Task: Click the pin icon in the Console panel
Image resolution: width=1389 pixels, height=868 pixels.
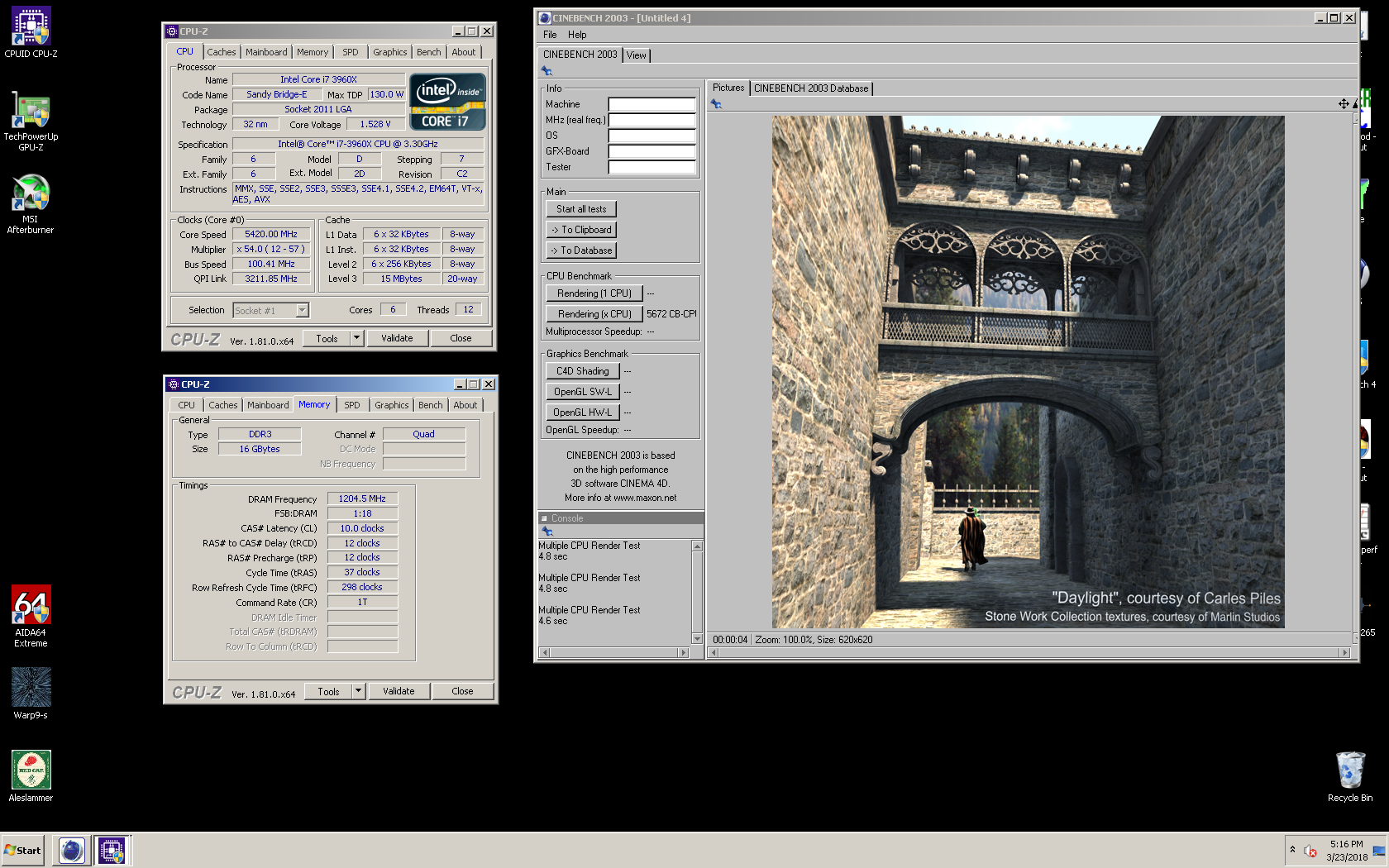Action: (547, 532)
